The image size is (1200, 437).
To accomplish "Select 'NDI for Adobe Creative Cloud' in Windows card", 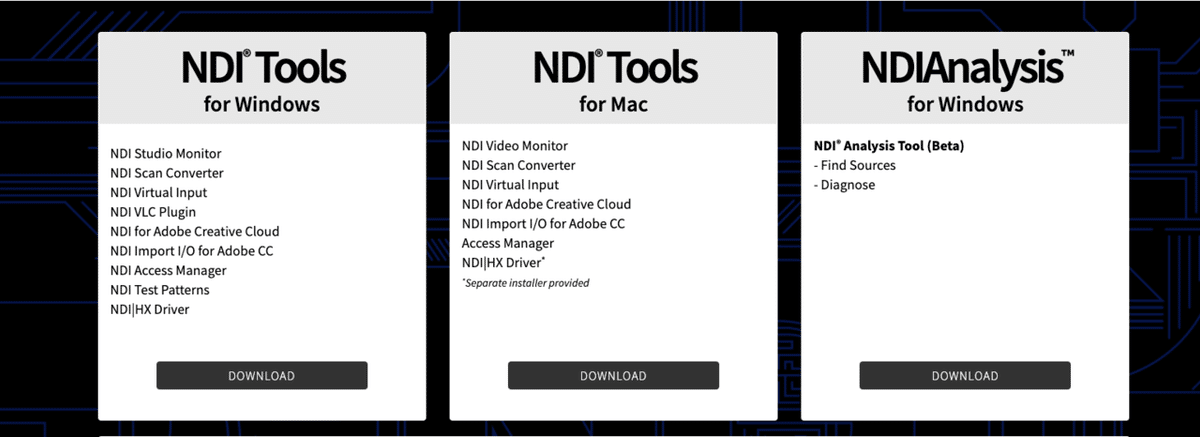I will 195,231.
